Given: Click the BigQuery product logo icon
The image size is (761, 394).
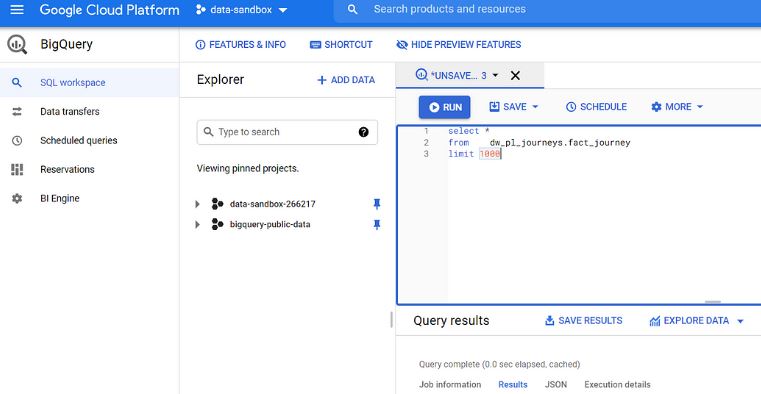Looking at the screenshot, I should [17, 45].
